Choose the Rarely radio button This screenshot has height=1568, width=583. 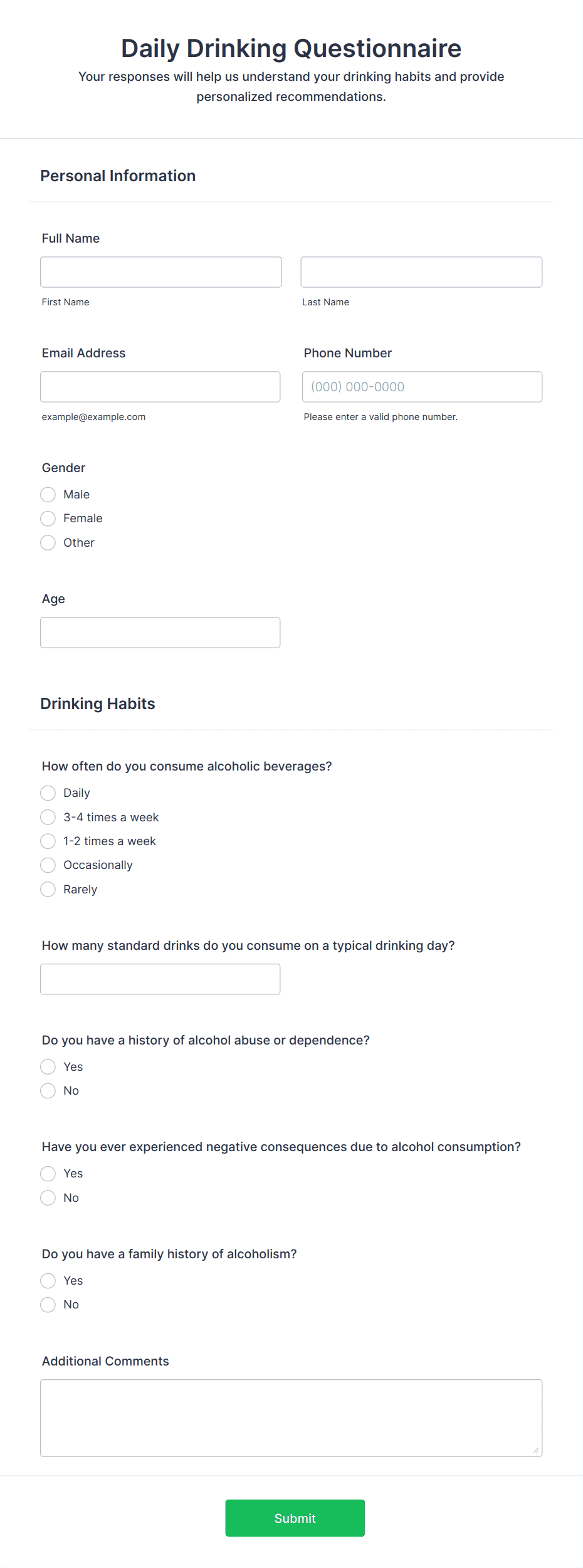(48, 890)
